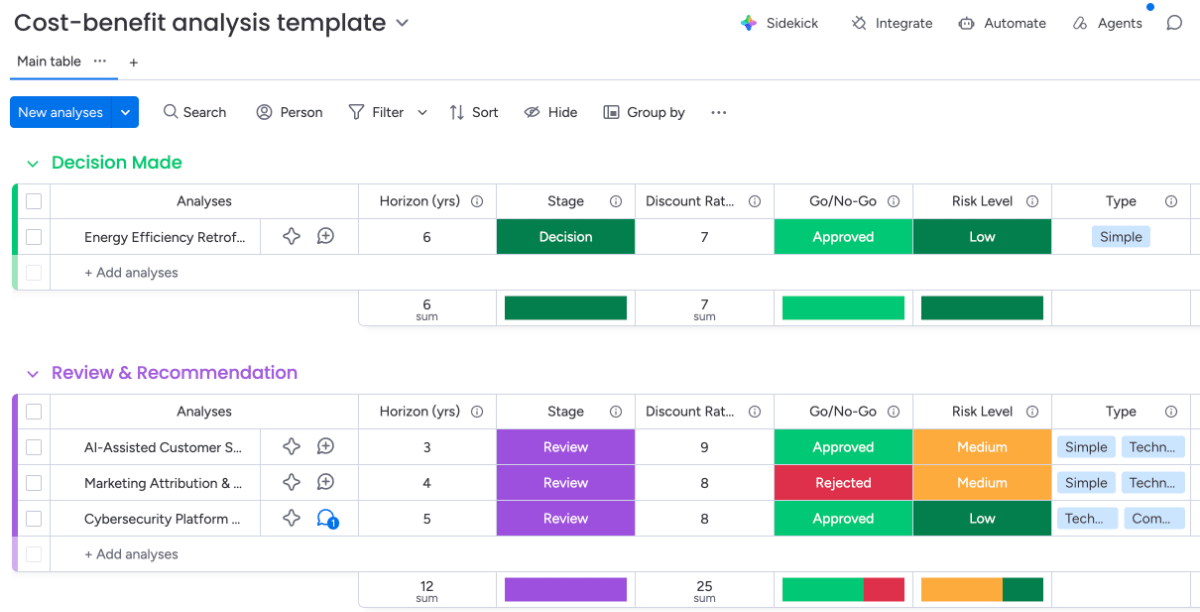
Task: Click the sparkle icon for Marketing Attribution row
Action: click(292, 483)
